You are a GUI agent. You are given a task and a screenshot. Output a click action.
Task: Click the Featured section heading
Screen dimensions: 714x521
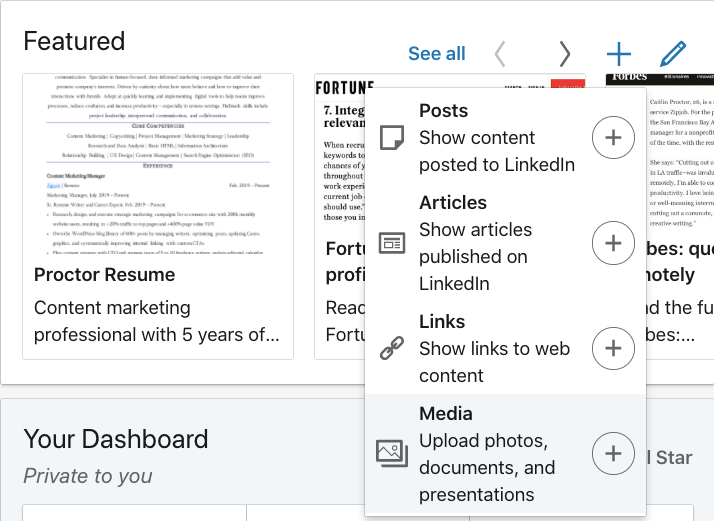coord(74,41)
